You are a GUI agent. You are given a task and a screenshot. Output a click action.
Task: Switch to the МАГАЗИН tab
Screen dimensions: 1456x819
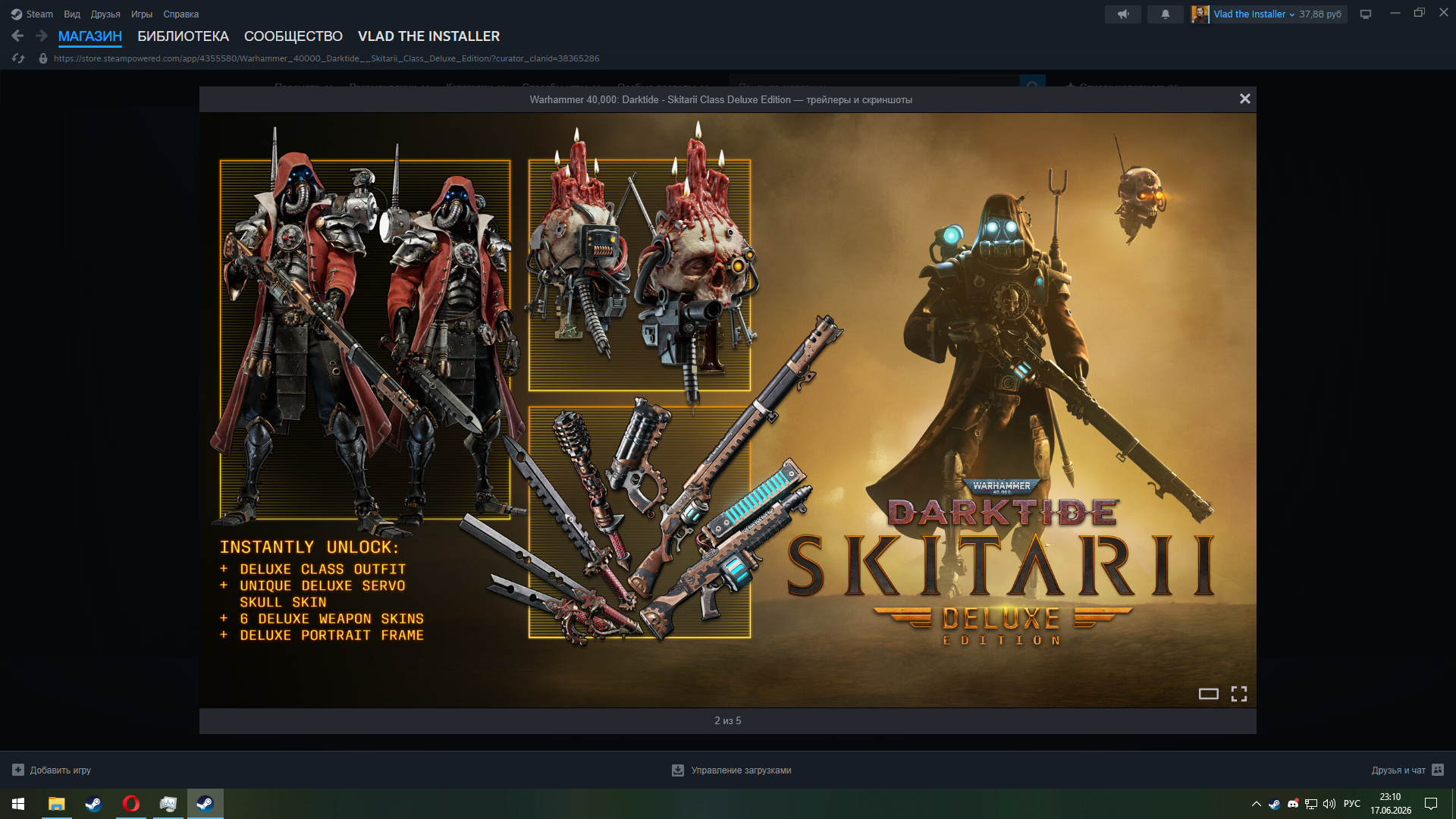pyautogui.click(x=90, y=36)
